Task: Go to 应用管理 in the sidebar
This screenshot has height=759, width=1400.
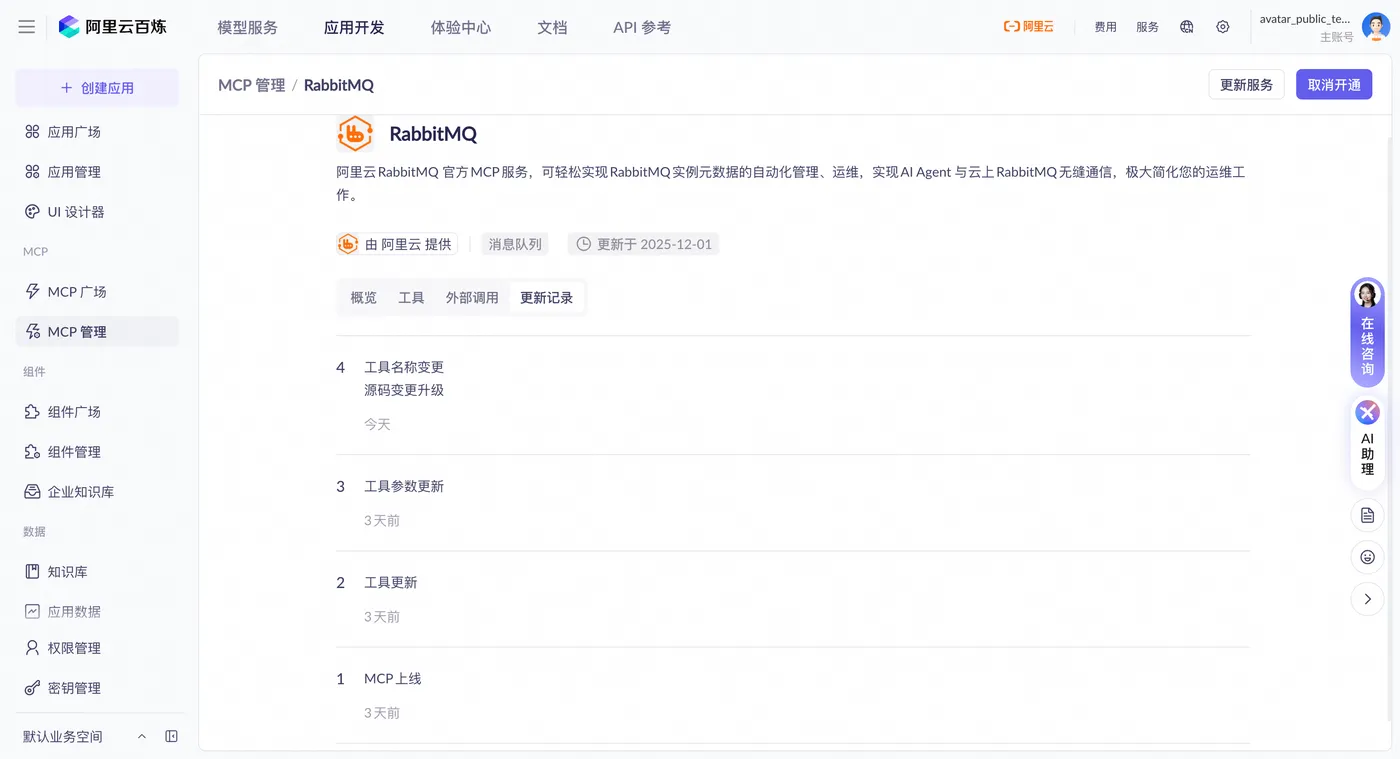Action: 97,172
